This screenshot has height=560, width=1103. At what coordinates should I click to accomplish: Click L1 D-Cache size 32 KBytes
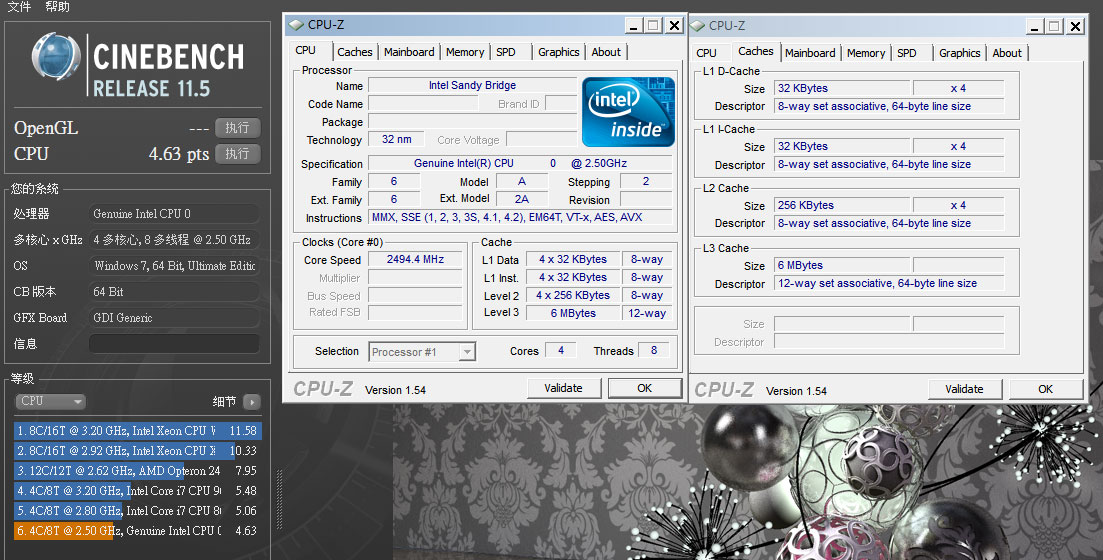tap(842, 89)
